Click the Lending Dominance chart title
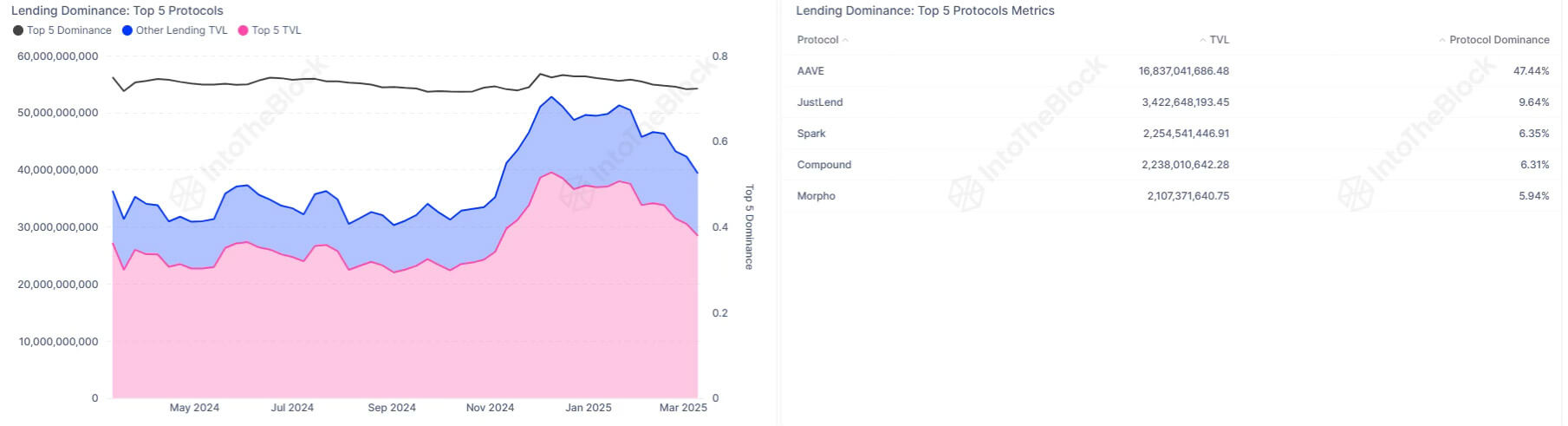Image resolution: width=1568 pixels, height=426 pixels. [x=117, y=11]
